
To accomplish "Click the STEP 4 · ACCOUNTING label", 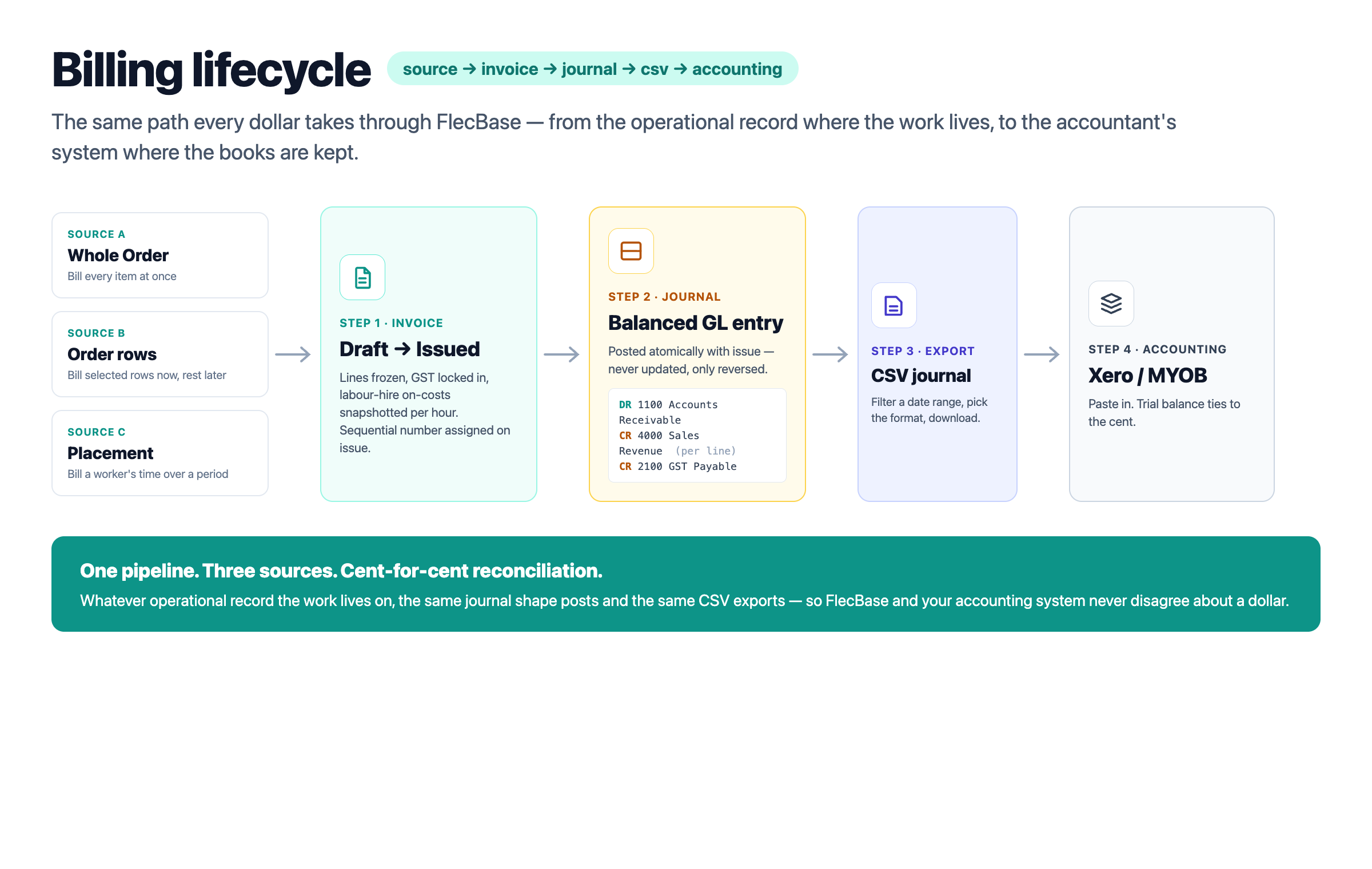I will tap(1157, 349).
